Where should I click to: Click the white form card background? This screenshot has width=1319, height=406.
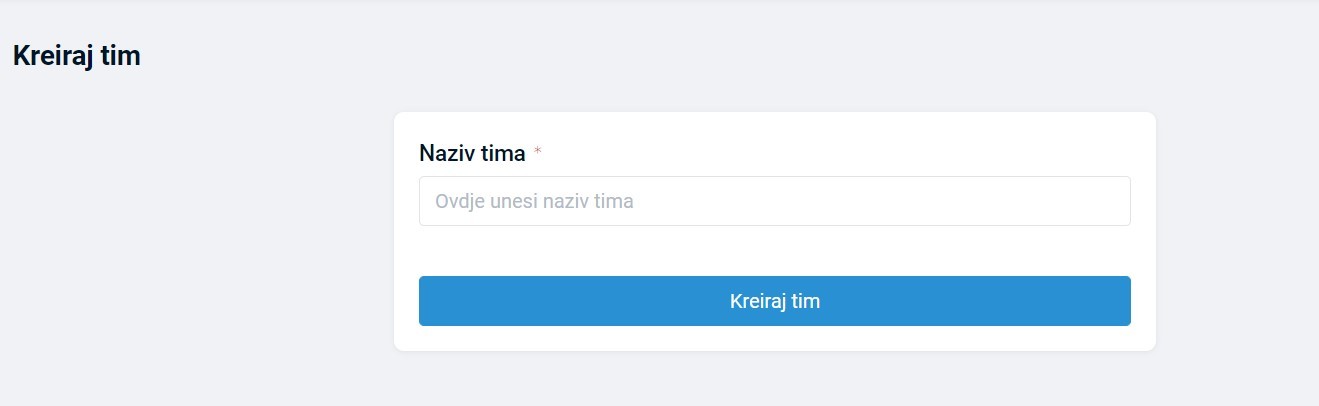tap(774, 250)
